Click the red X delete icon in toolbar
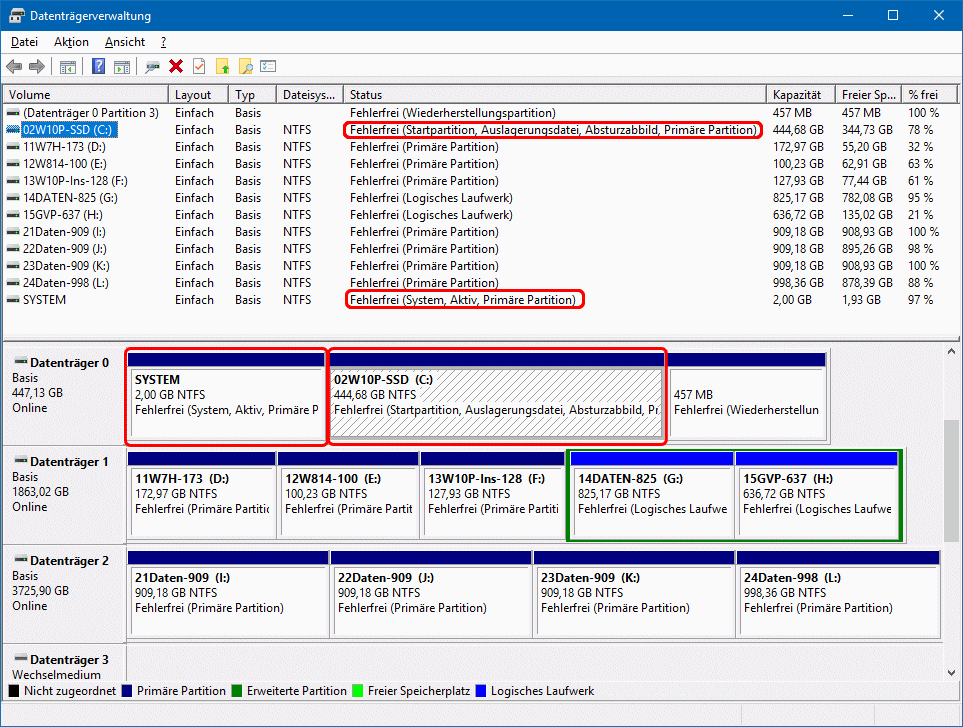The height and width of the screenshot is (727, 963). (176, 67)
